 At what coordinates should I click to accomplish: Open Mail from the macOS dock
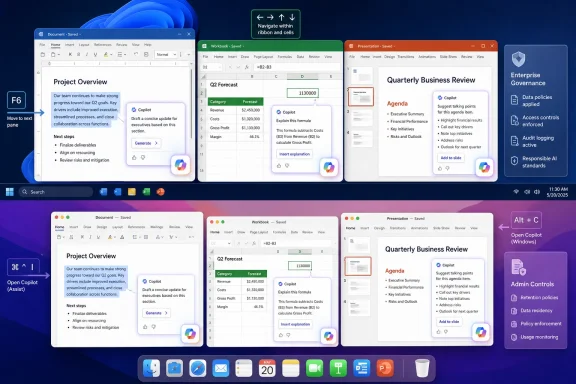coord(221,368)
